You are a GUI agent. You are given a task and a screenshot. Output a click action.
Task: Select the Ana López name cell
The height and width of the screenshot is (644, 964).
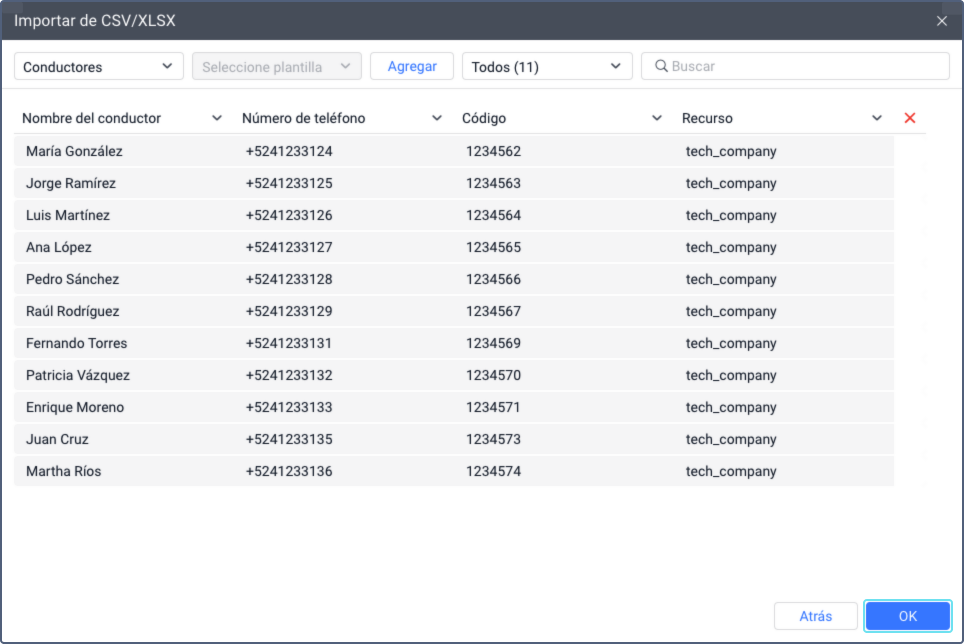[58, 247]
